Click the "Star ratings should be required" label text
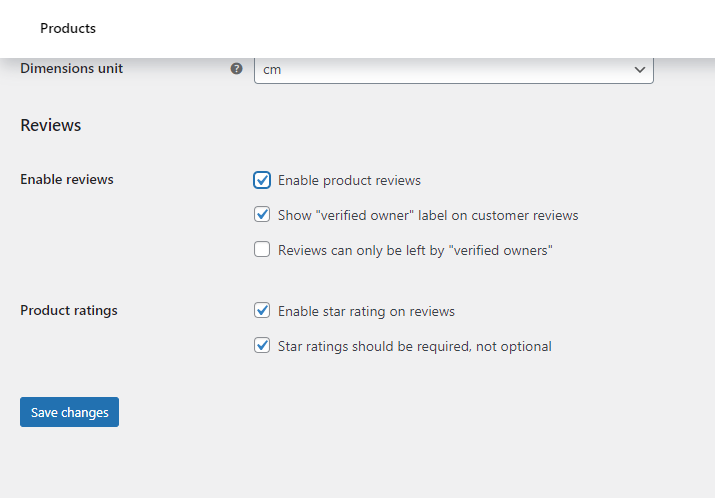Viewport: 715px width, 498px height. (414, 347)
